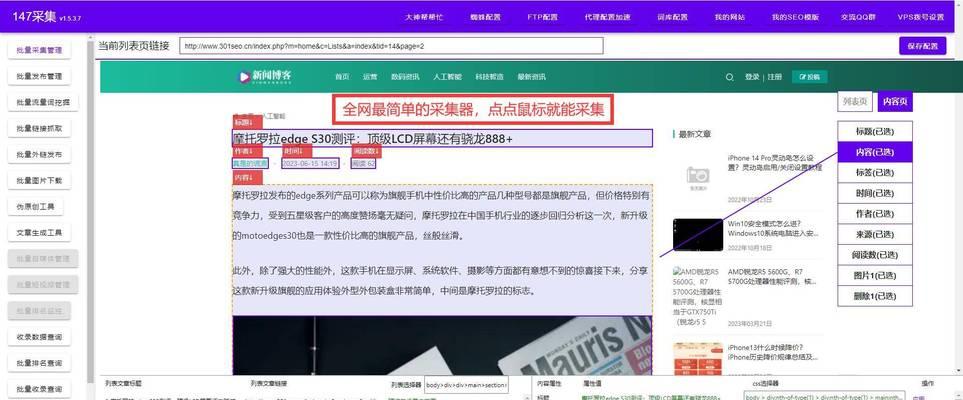
Task: Select the 图片1(已选) field option
Action: click(875, 275)
